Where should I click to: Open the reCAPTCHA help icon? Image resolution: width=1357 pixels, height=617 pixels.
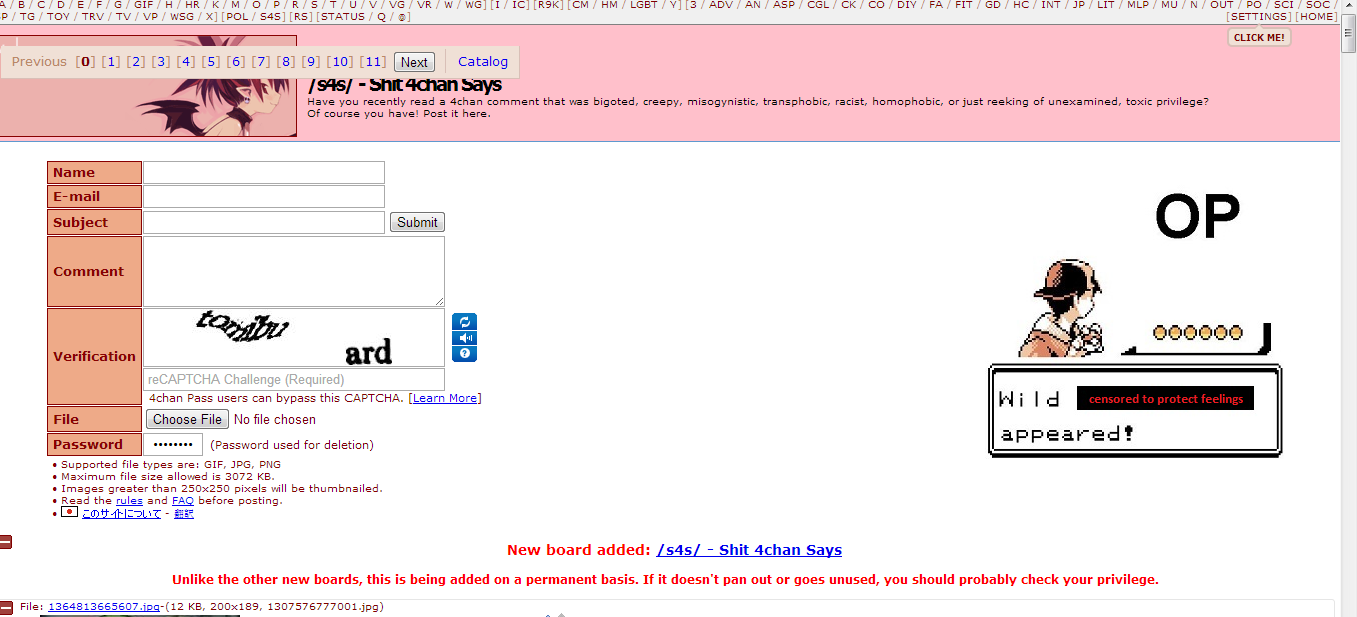pyautogui.click(x=464, y=353)
